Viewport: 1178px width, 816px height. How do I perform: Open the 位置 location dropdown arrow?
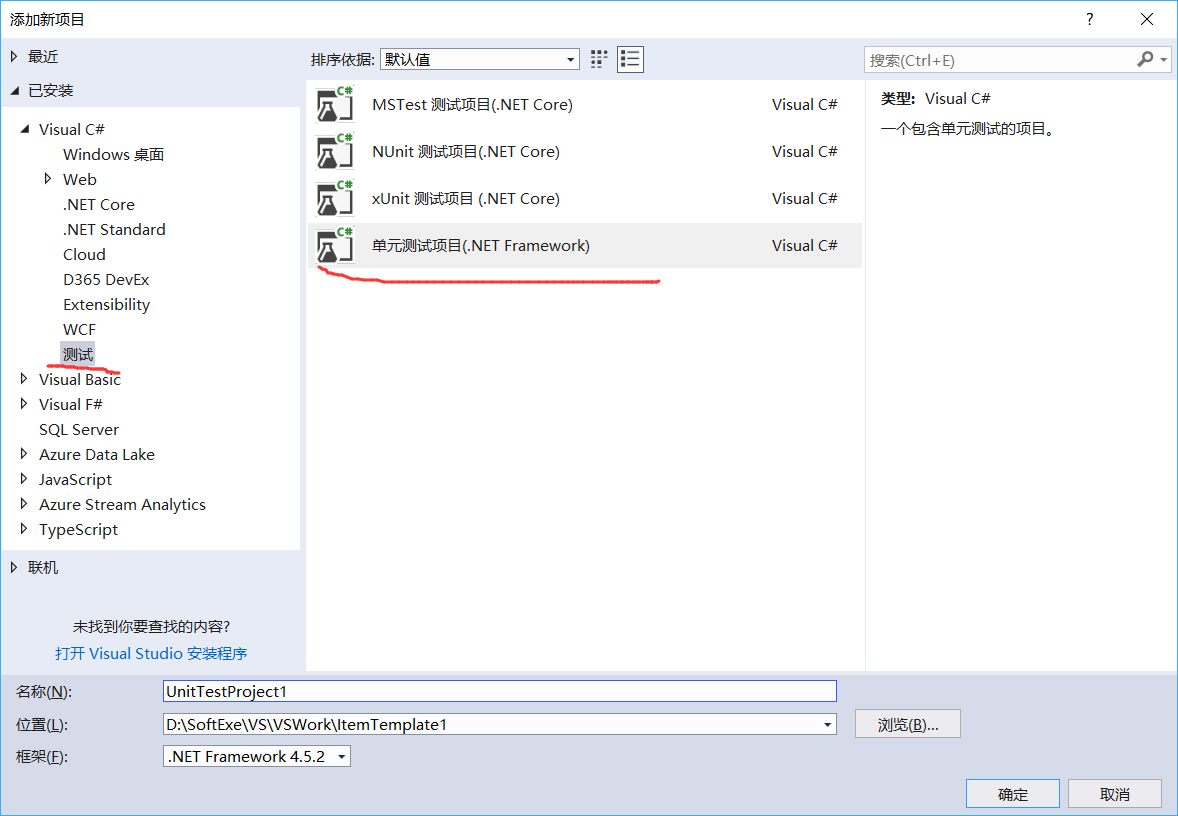[x=826, y=725]
